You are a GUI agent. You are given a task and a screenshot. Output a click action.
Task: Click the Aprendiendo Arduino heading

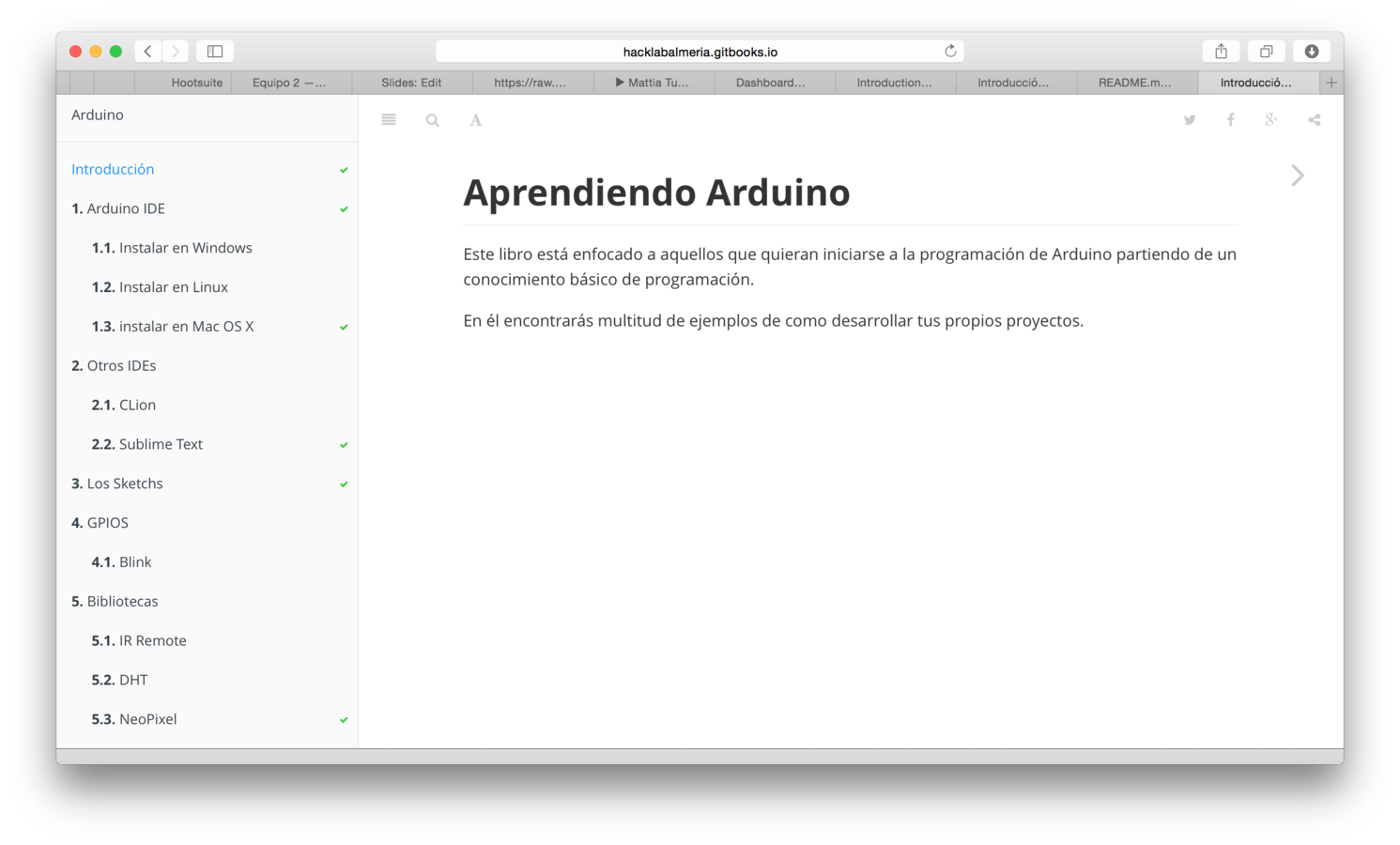(656, 192)
